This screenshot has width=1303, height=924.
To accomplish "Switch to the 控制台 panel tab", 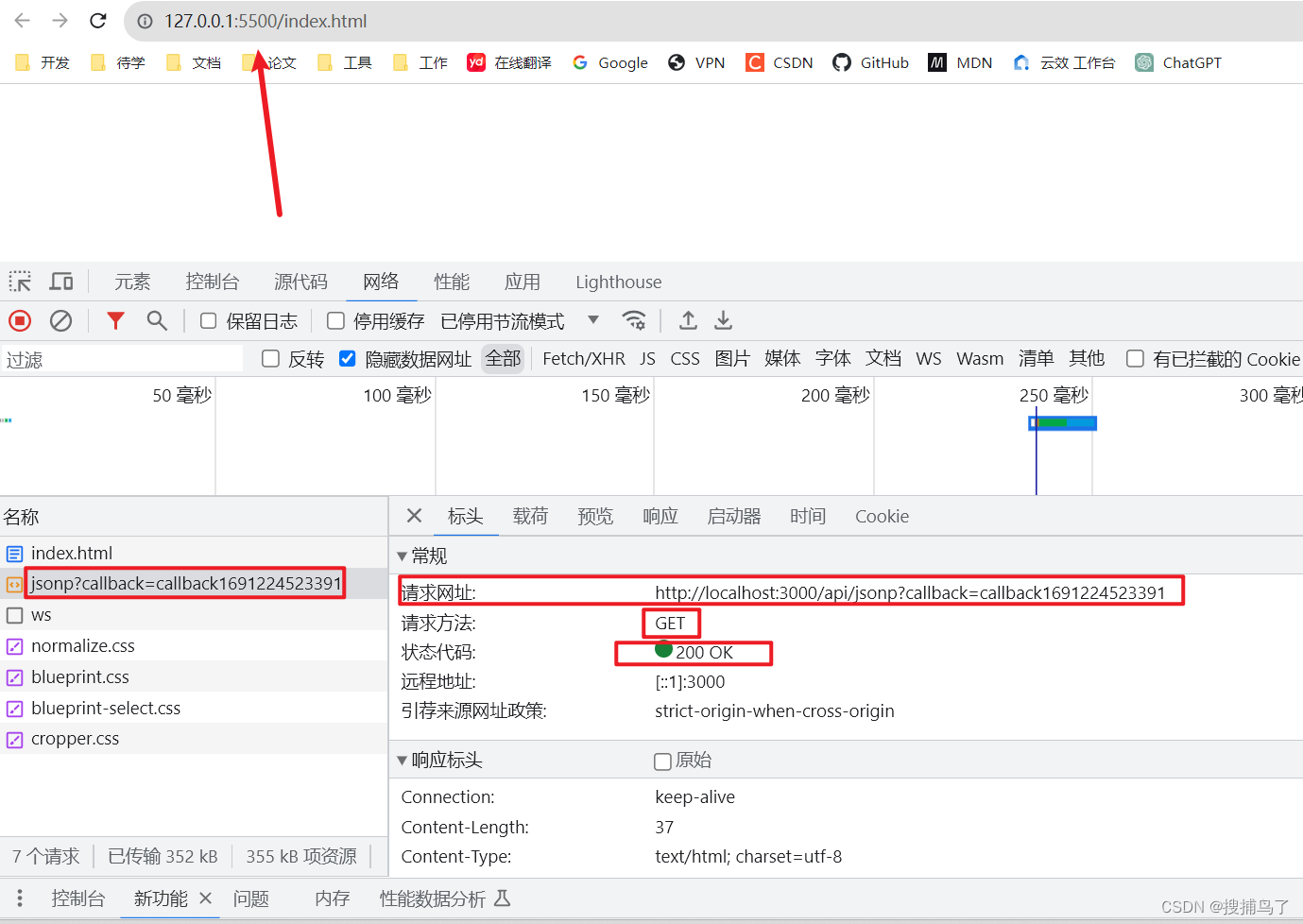I will pos(213,282).
